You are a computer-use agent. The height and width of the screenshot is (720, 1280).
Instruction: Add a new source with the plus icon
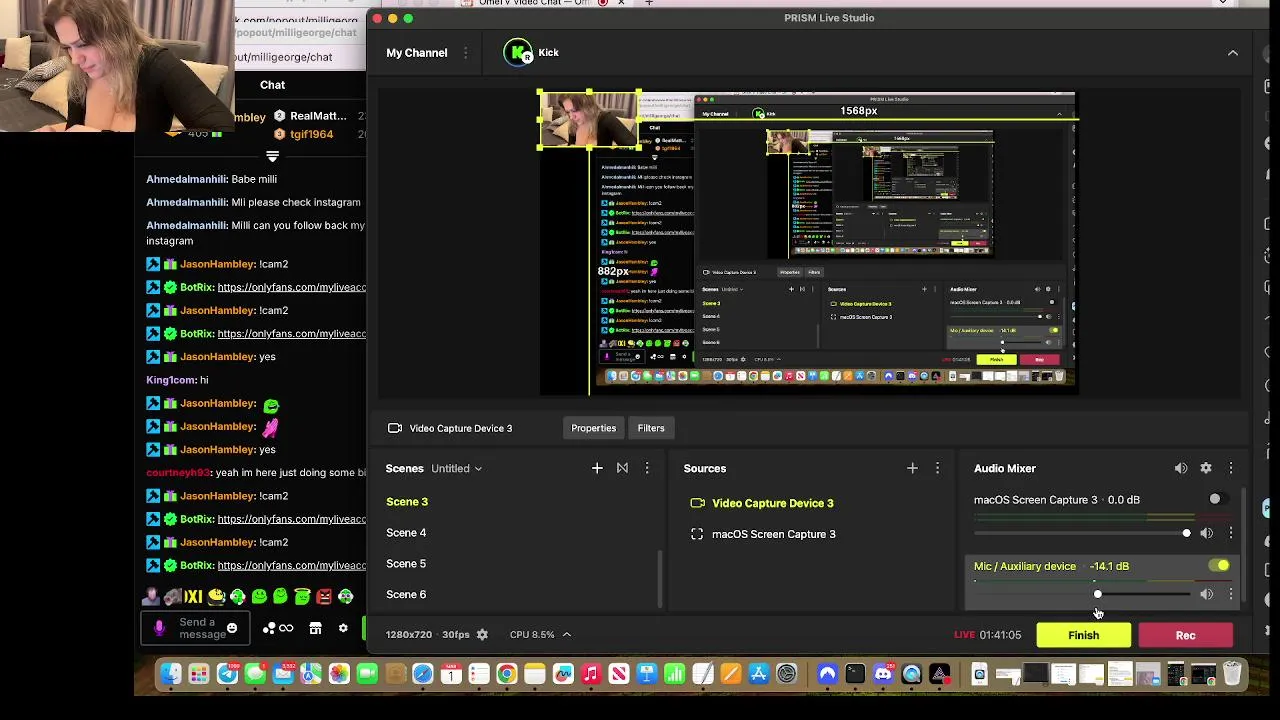click(912, 468)
